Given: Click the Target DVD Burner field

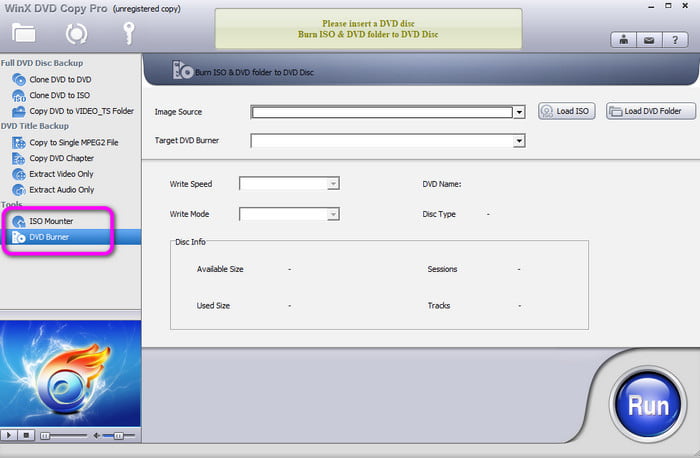Looking at the screenshot, I should pos(382,141).
